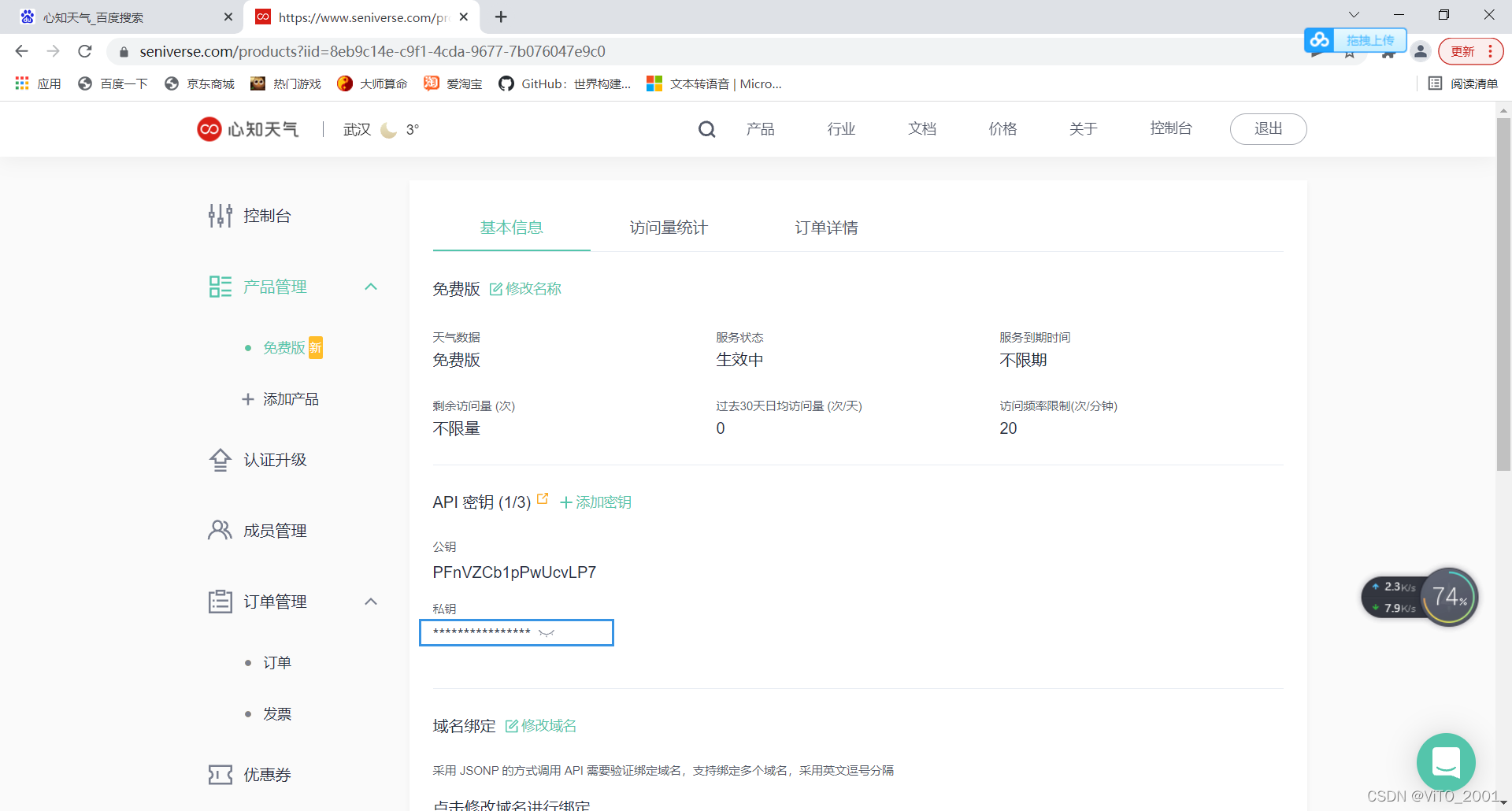Open the 价格 header link
The image size is (1512, 811).
tap(1002, 129)
